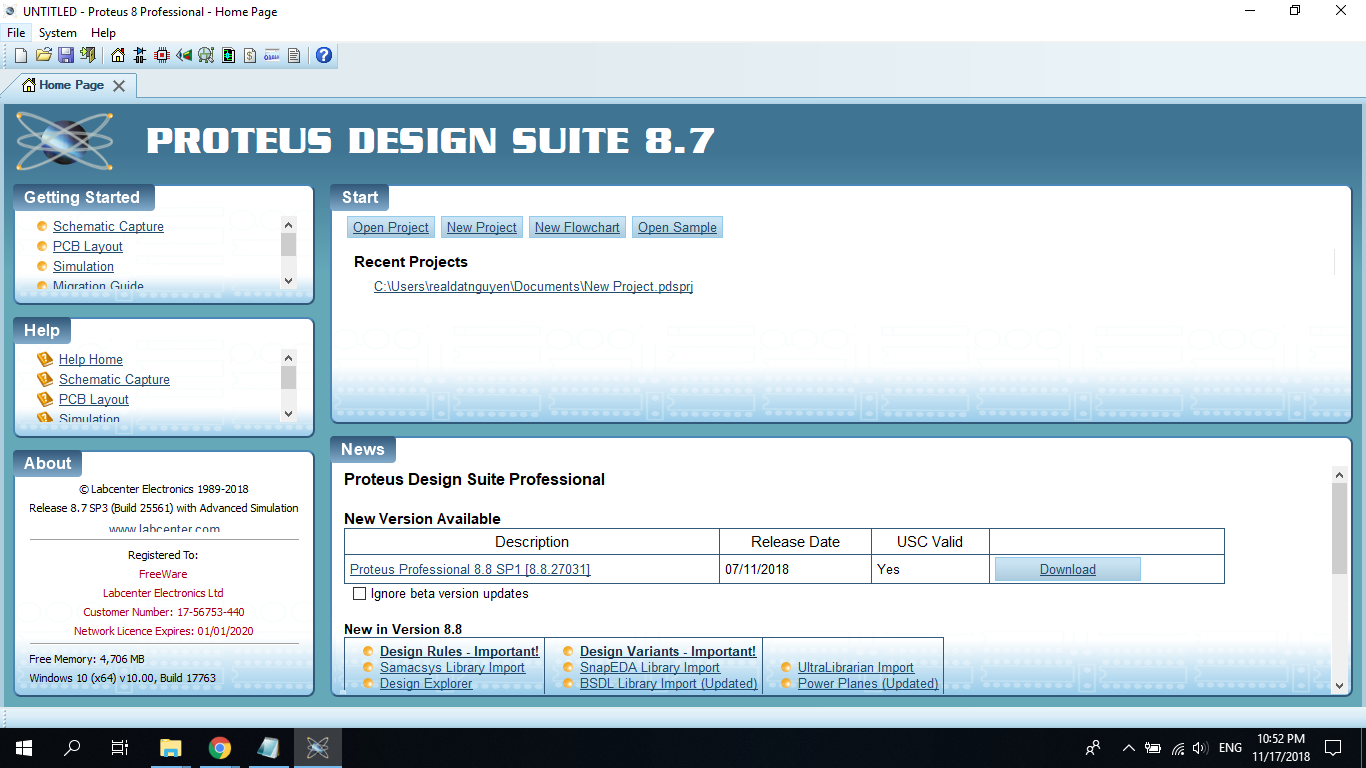Open Proteus Professional 8.8 SP1 link
The width and height of the screenshot is (1366, 768).
coord(470,569)
